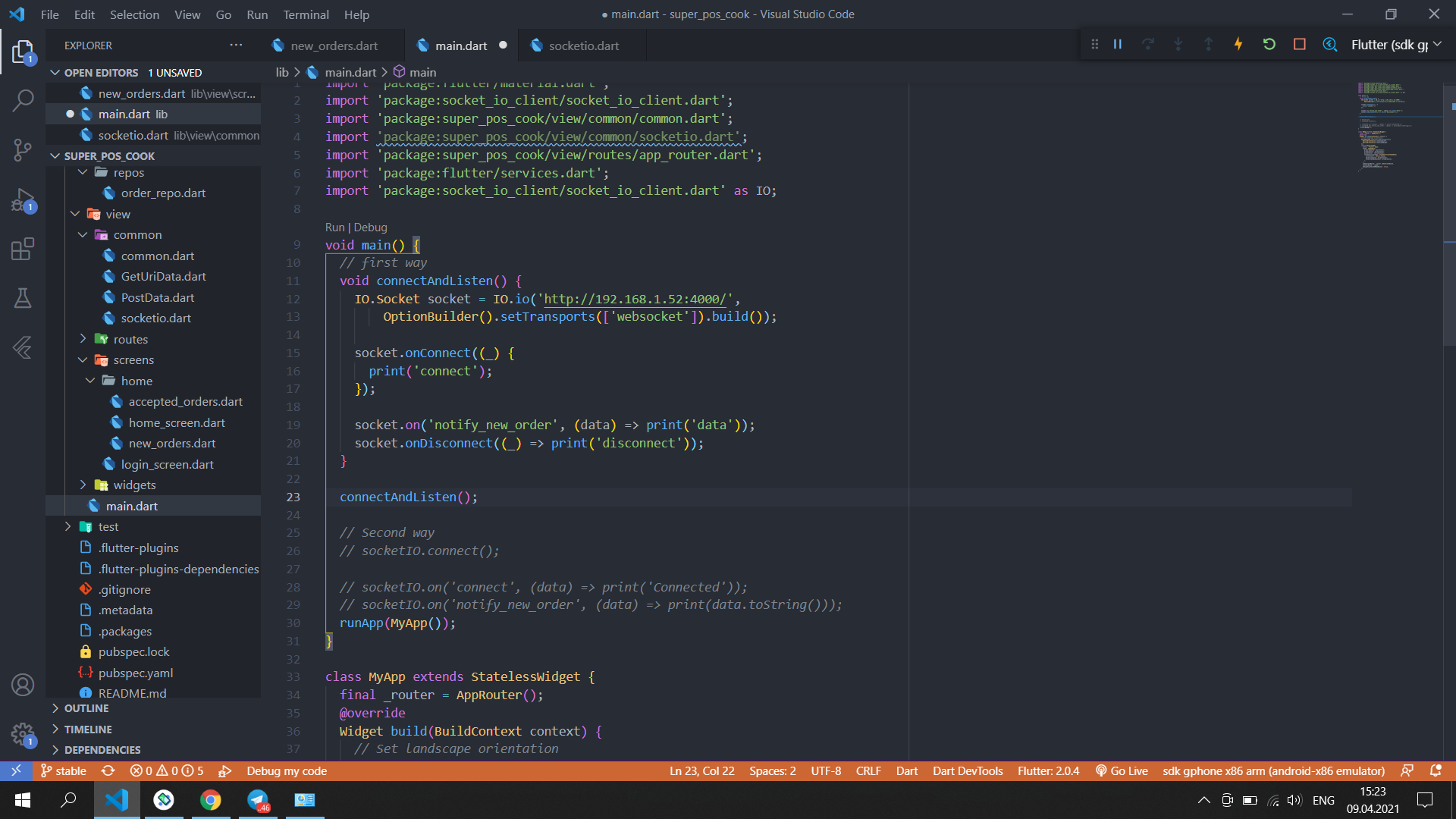
Task: Select the emulator device in status bar
Action: click(x=1273, y=771)
